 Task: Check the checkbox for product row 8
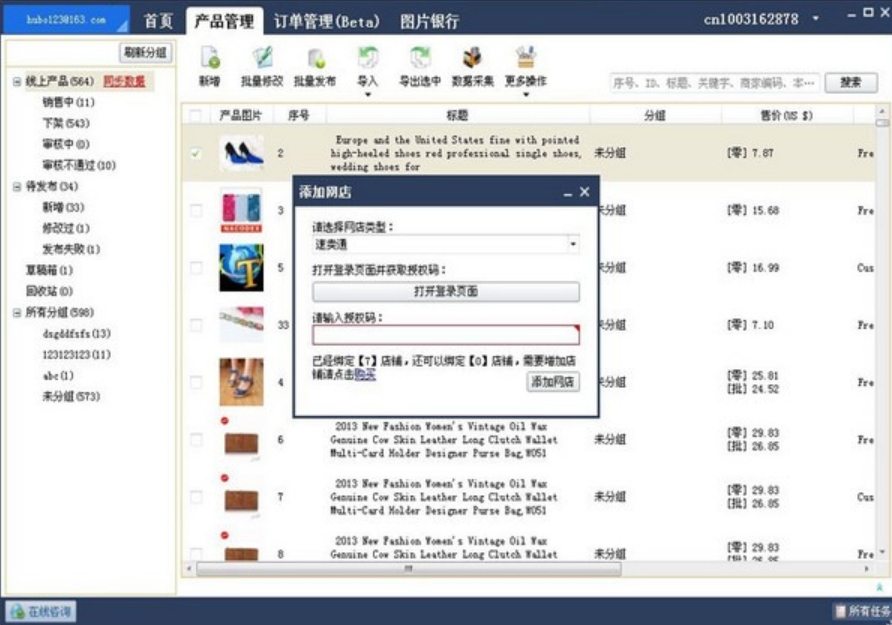(x=196, y=553)
